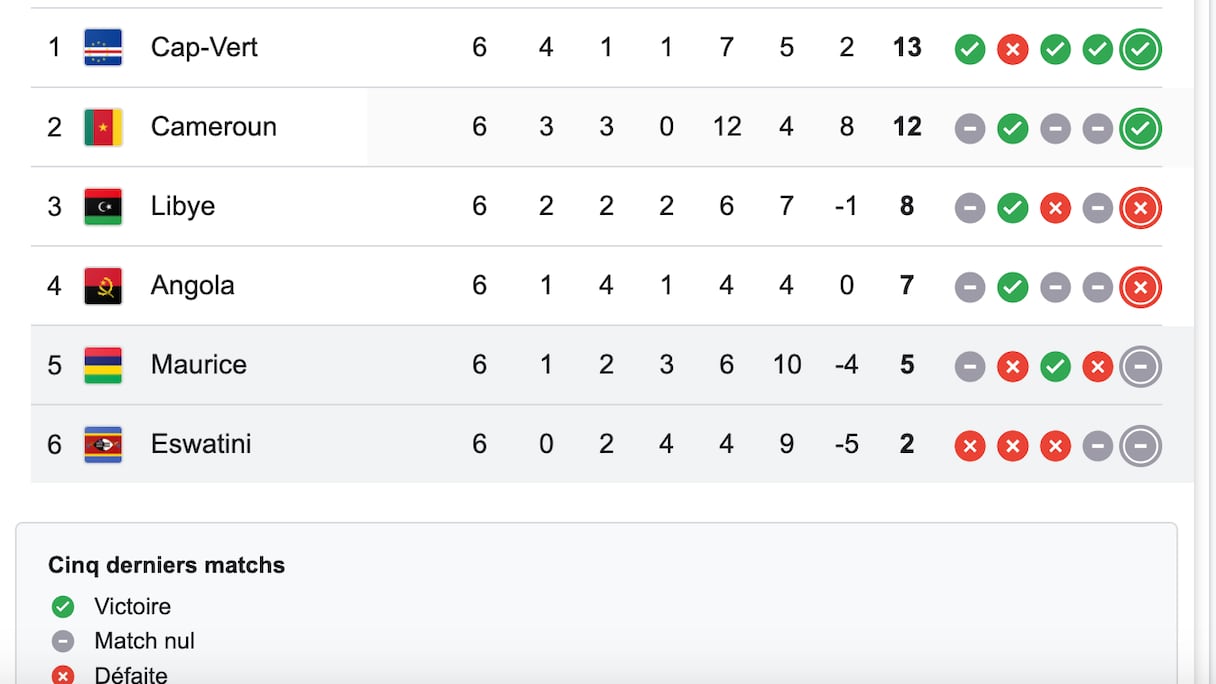Click Maurice's circled latest draw icon
This screenshot has width=1216, height=684.
point(1140,367)
